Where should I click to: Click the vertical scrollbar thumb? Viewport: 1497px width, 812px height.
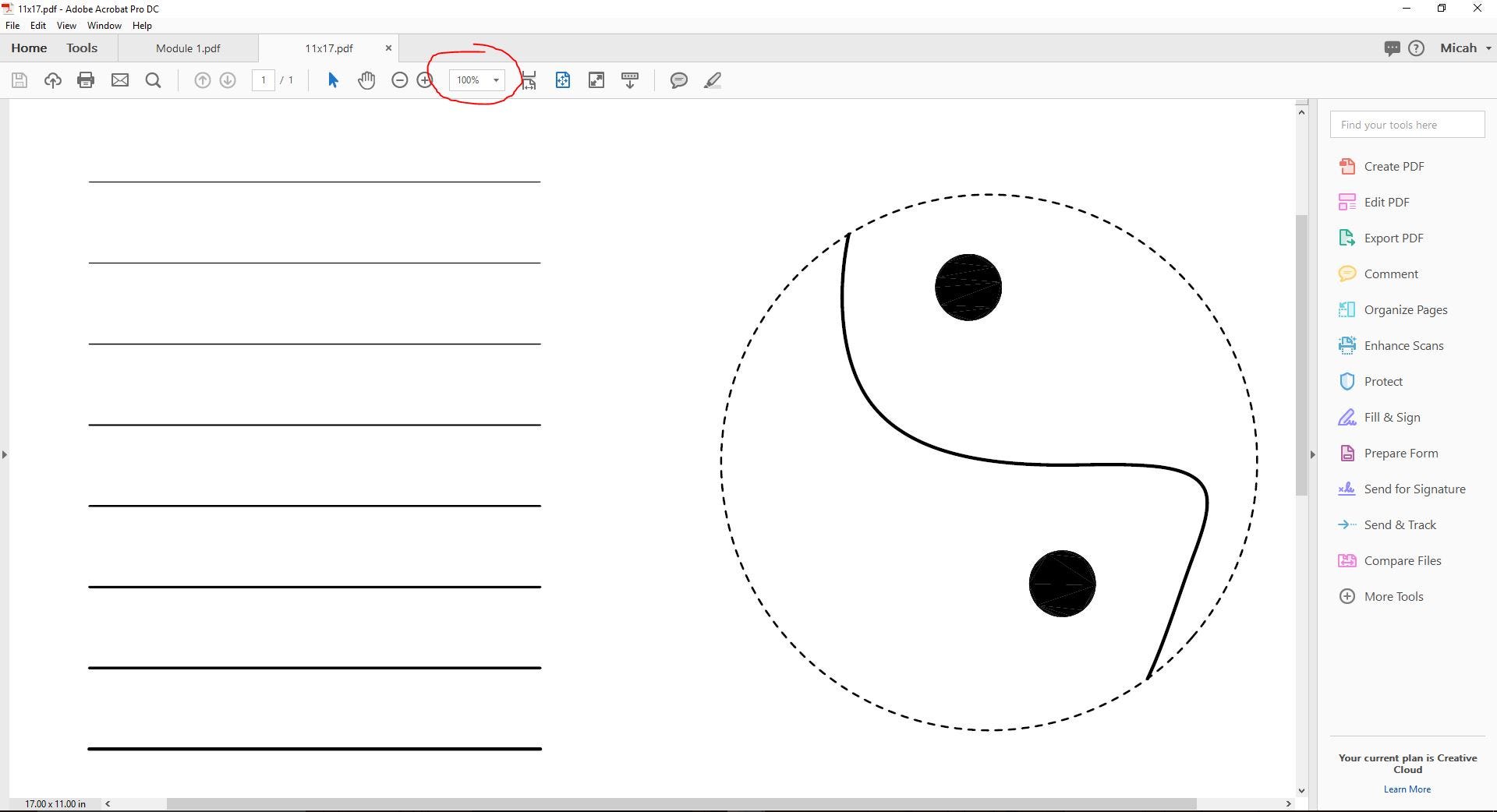[1301, 355]
